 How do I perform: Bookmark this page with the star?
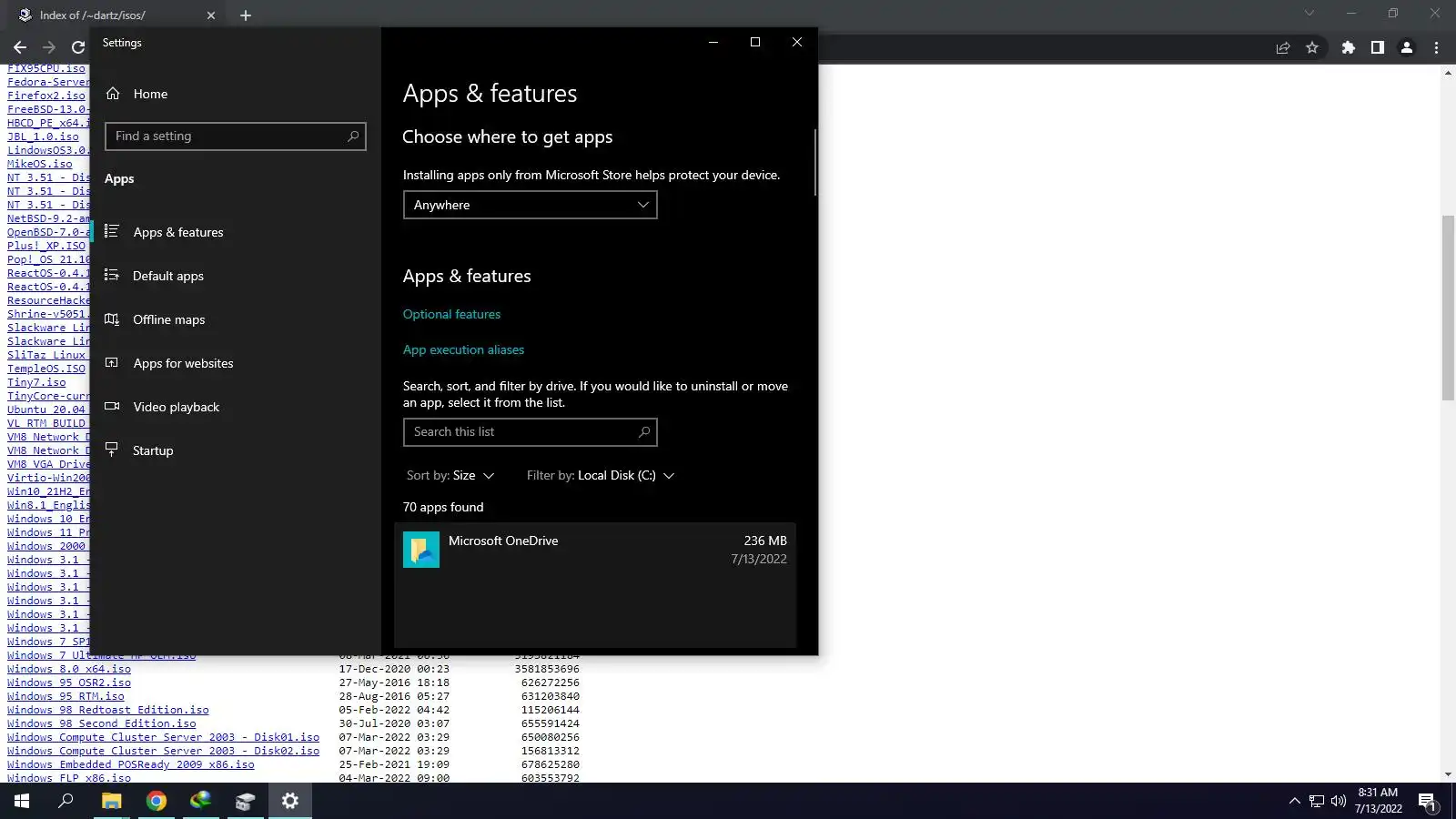1312,47
